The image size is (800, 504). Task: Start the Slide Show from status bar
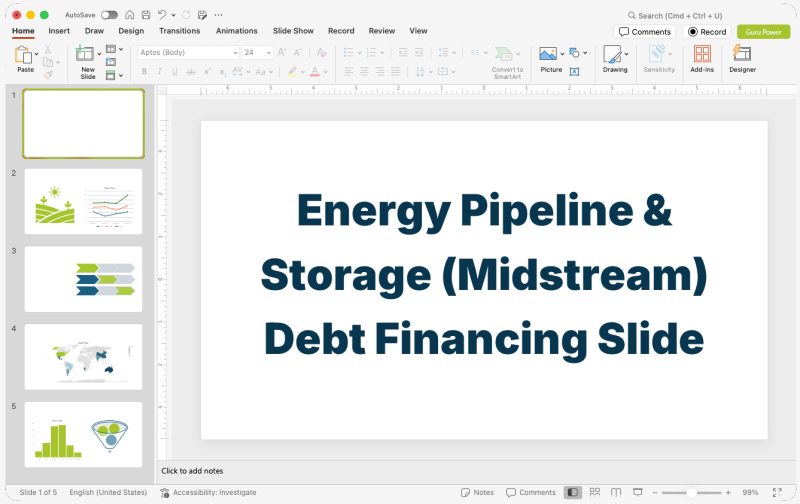coord(637,492)
